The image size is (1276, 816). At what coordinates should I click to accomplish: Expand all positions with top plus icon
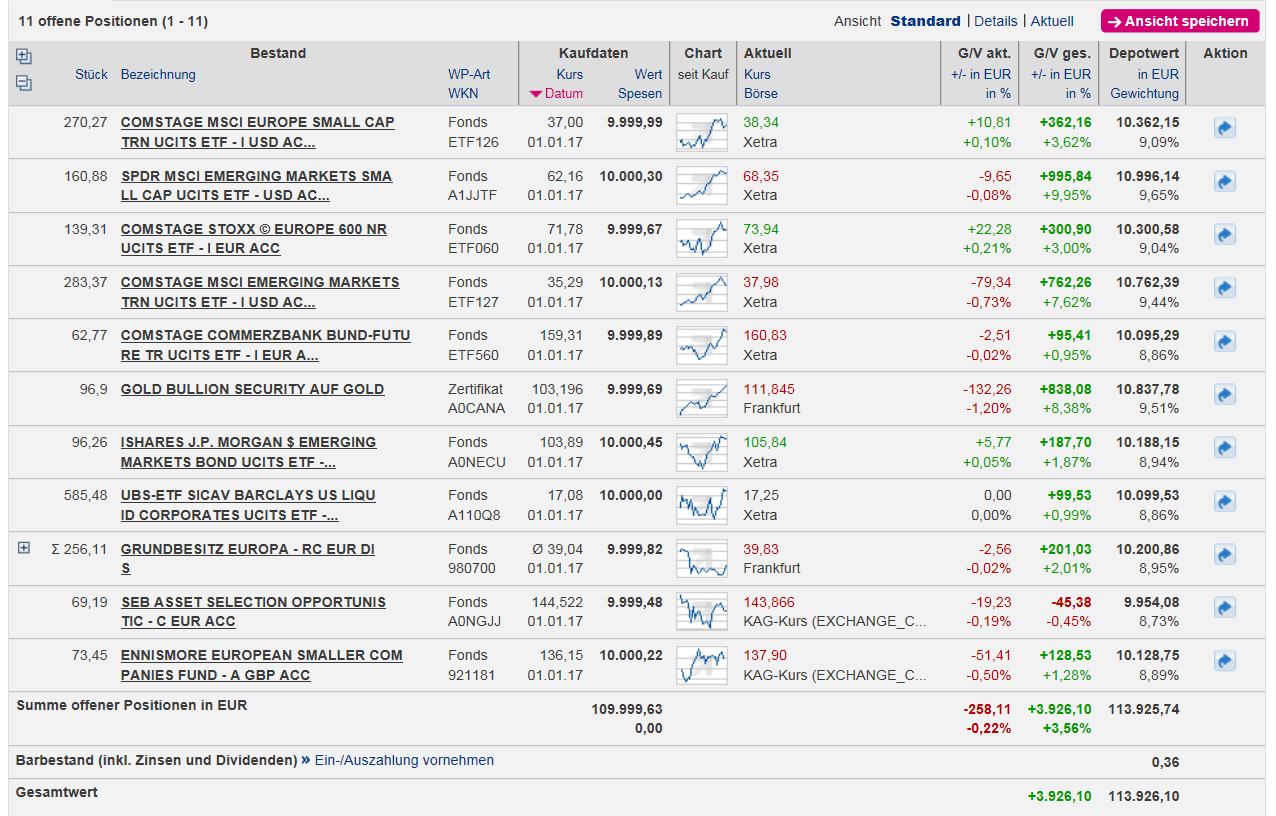click(x=24, y=57)
